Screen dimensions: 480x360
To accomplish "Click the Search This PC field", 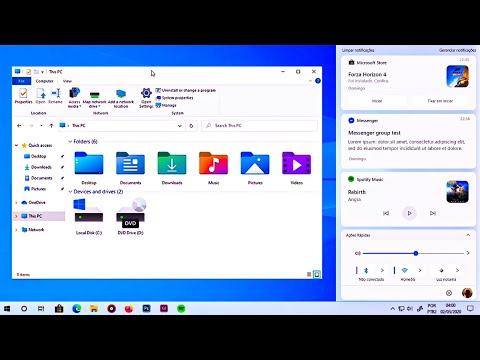I will tap(260, 126).
